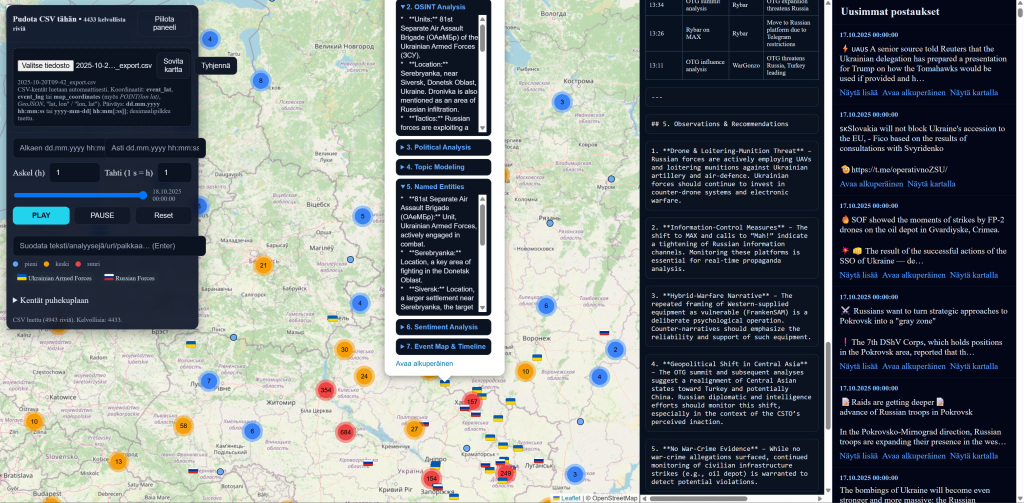The image size is (1024, 503).
Task: Open the orange 21 cluster marker
Action: [263, 265]
